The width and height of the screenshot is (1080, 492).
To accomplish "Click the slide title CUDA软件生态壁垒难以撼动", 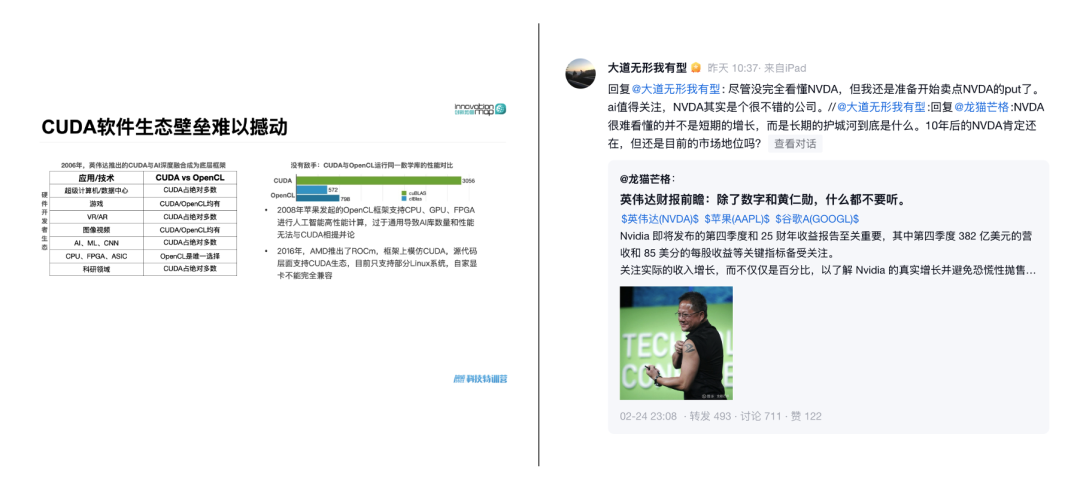I will 164,127.
